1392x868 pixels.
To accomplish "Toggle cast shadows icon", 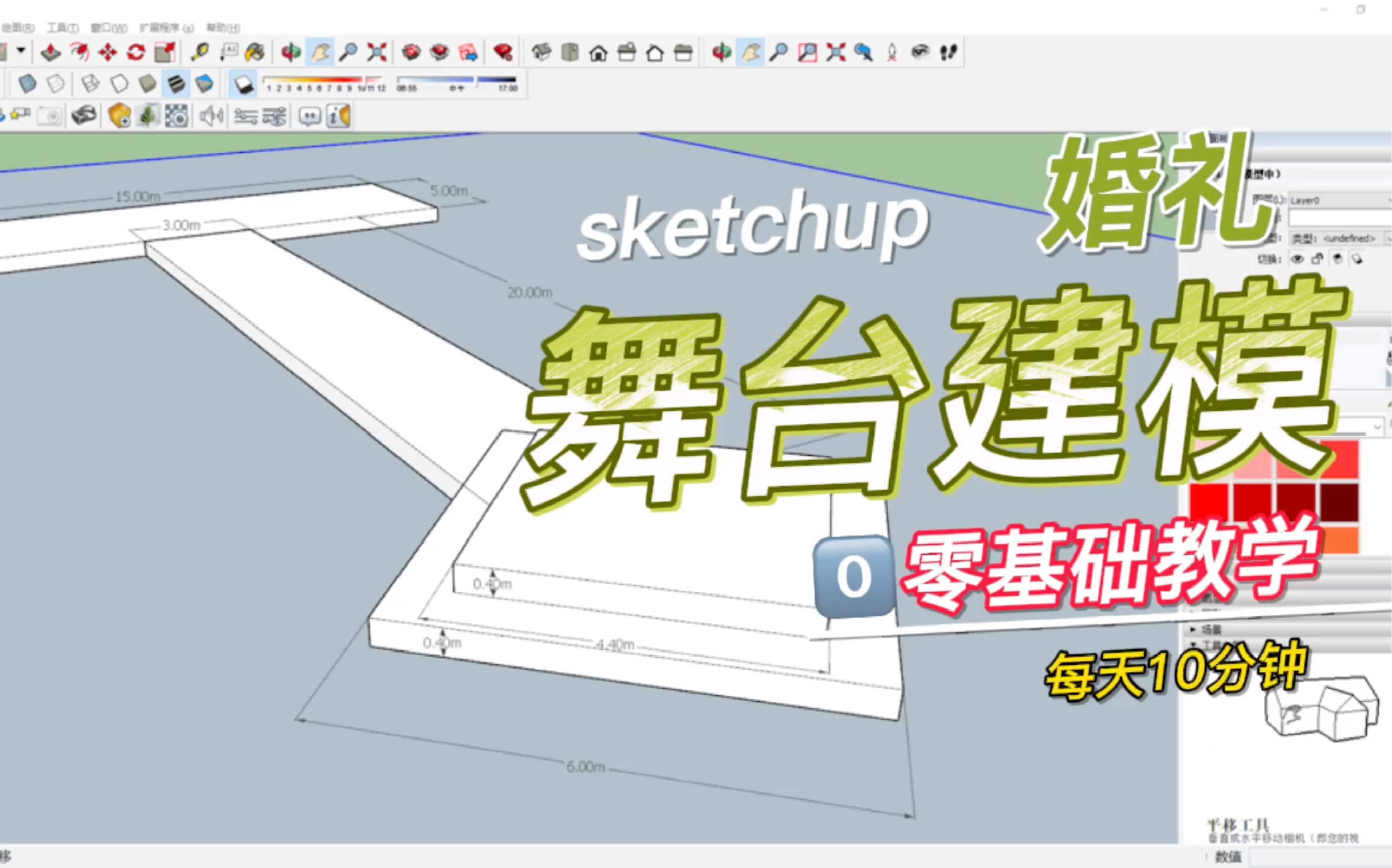I will point(1337,259).
